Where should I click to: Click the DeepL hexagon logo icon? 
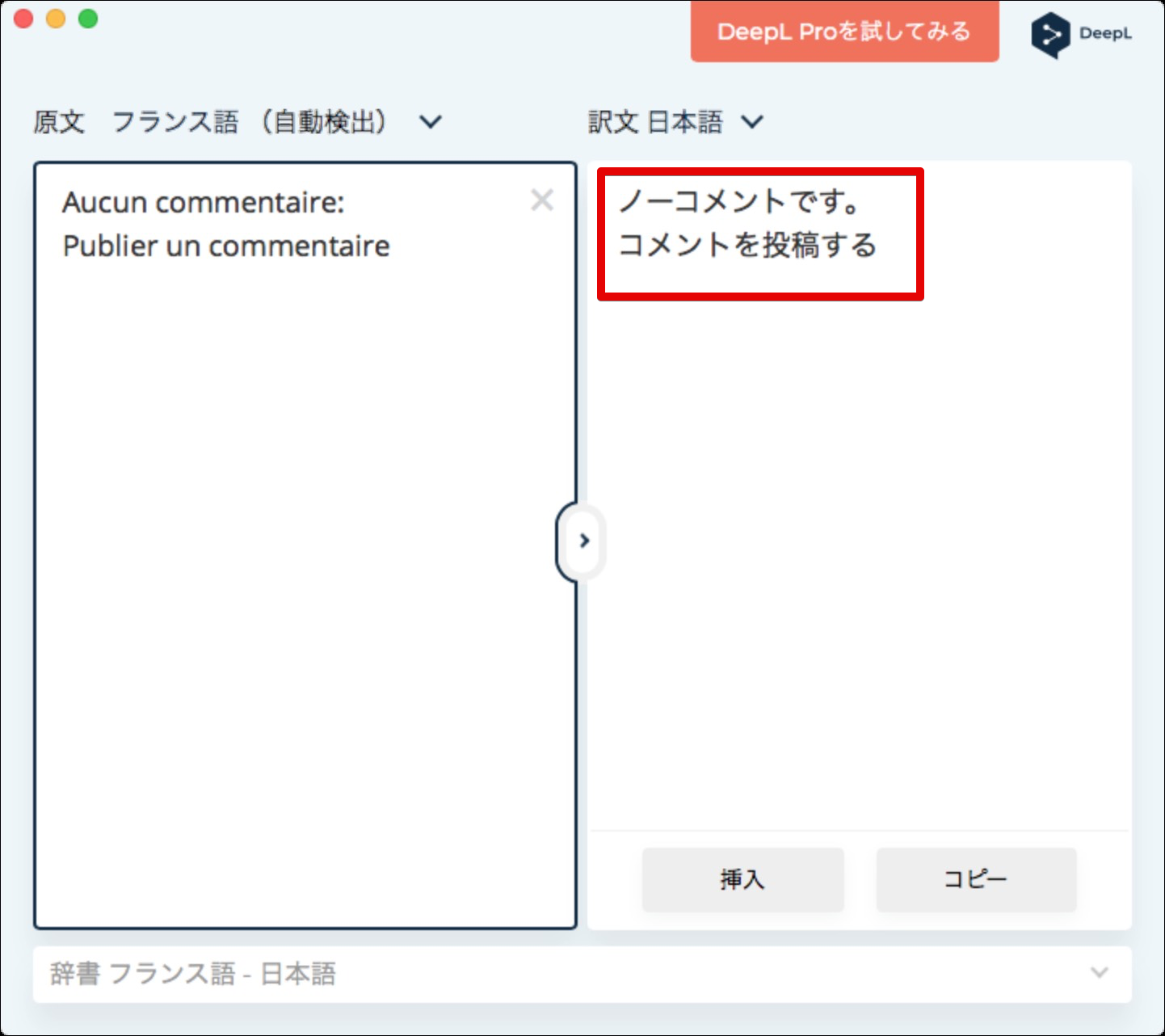click(x=1049, y=35)
